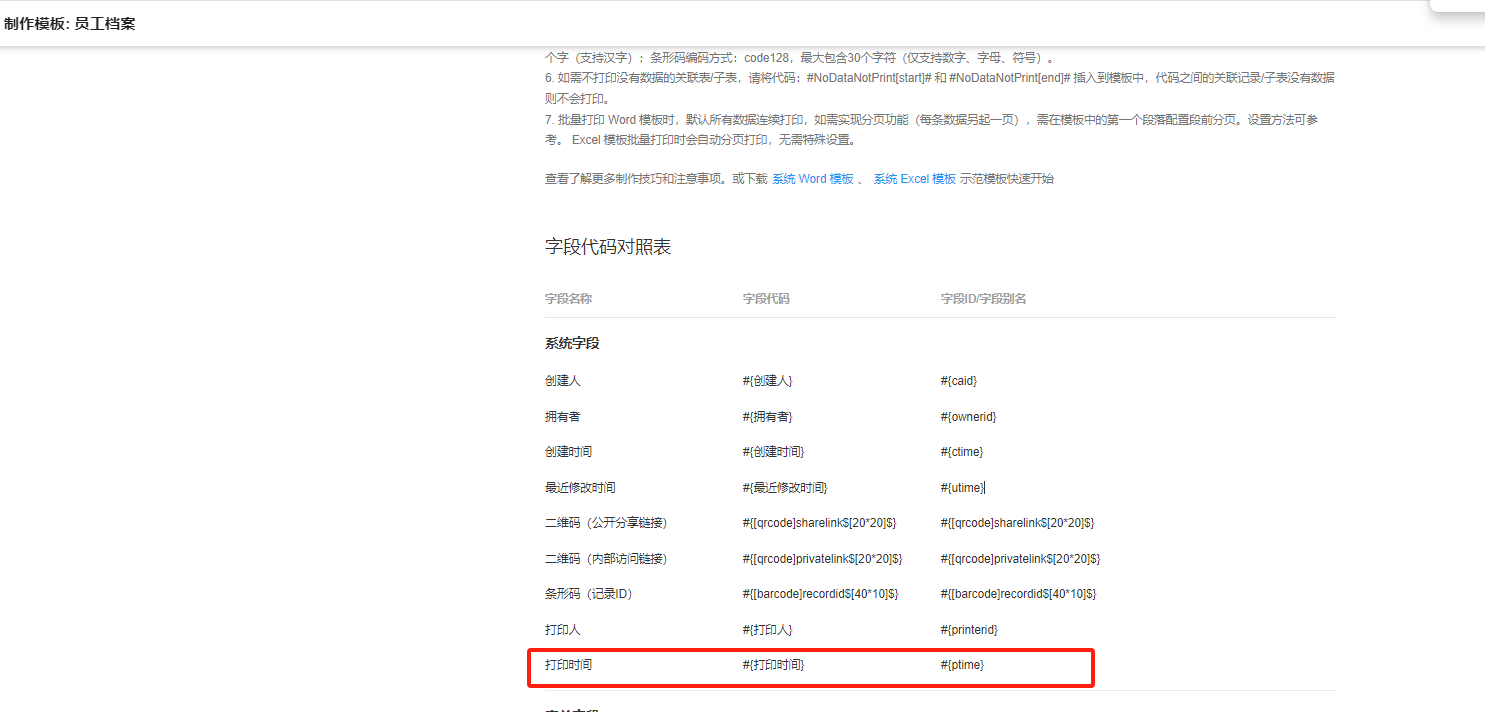The width and height of the screenshot is (1485, 712).
Task: Click the 系统字段 section heading
Action: [572, 344]
